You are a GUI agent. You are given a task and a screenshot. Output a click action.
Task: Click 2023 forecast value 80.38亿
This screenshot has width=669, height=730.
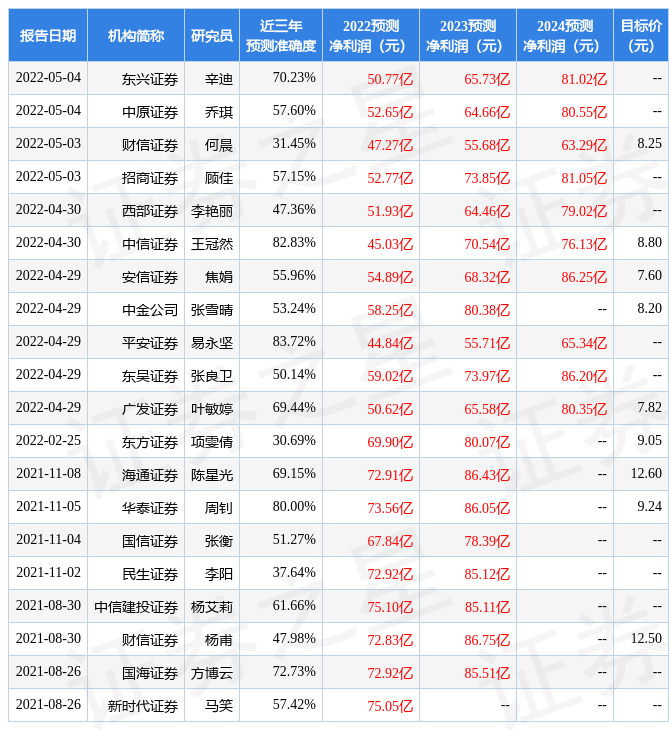(x=487, y=311)
